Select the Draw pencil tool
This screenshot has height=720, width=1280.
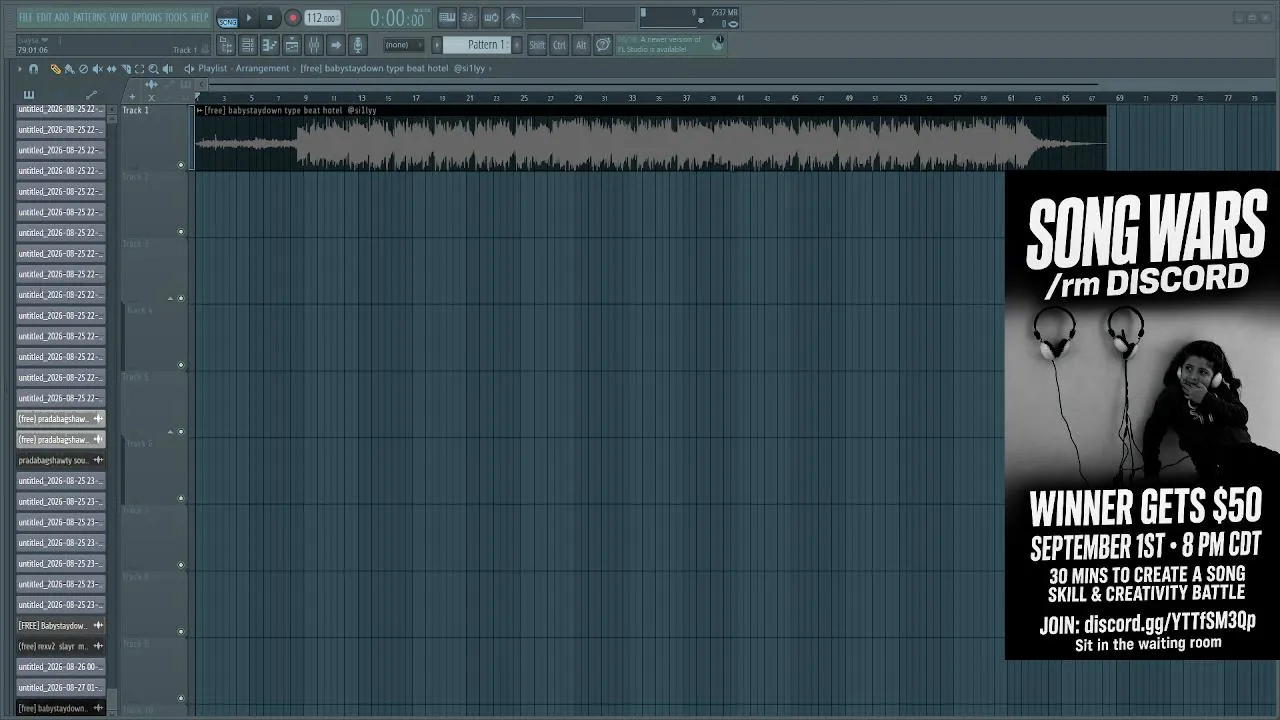click(55, 69)
